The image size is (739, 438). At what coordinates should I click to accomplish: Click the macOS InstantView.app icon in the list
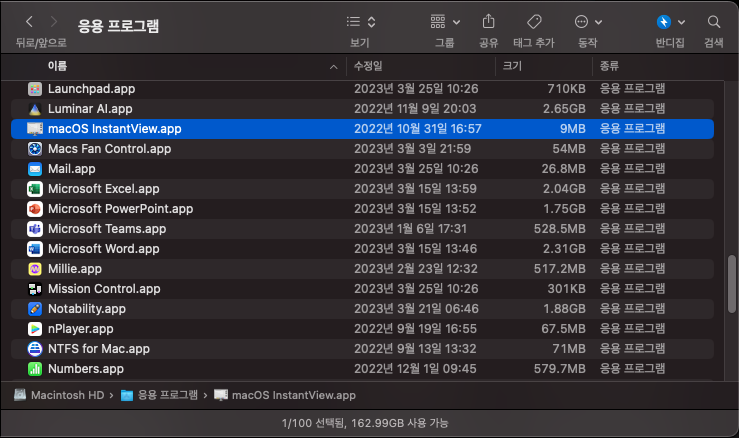[35, 129]
